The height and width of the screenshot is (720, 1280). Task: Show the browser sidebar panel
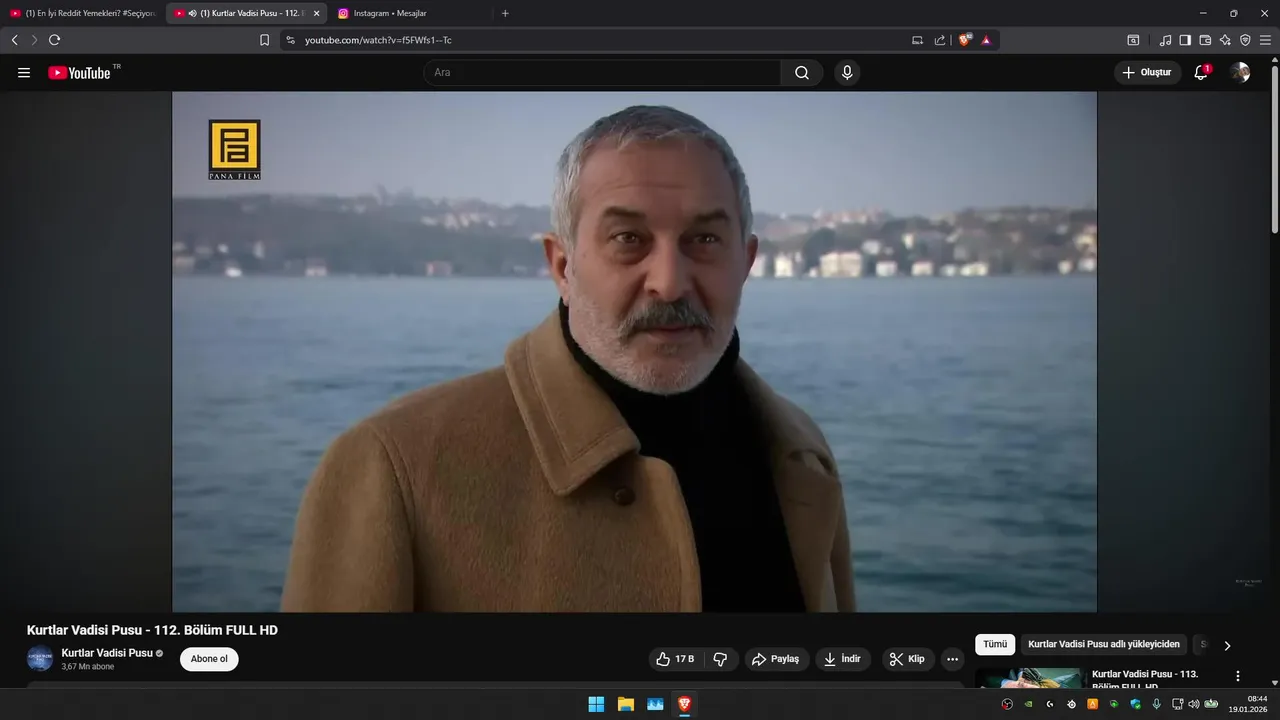pyautogui.click(x=1185, y=40)
